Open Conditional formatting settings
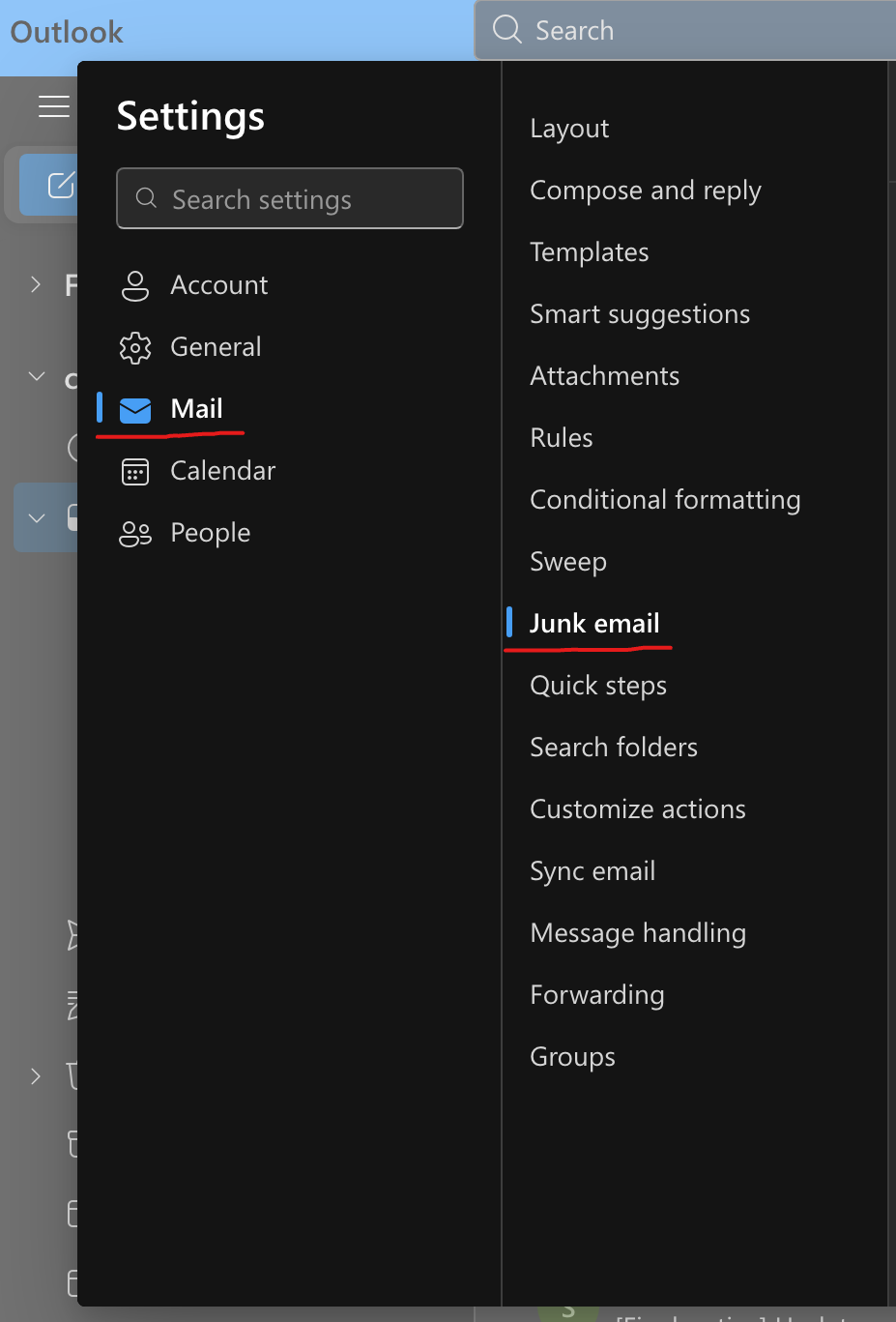 click(x=665, y=500)
